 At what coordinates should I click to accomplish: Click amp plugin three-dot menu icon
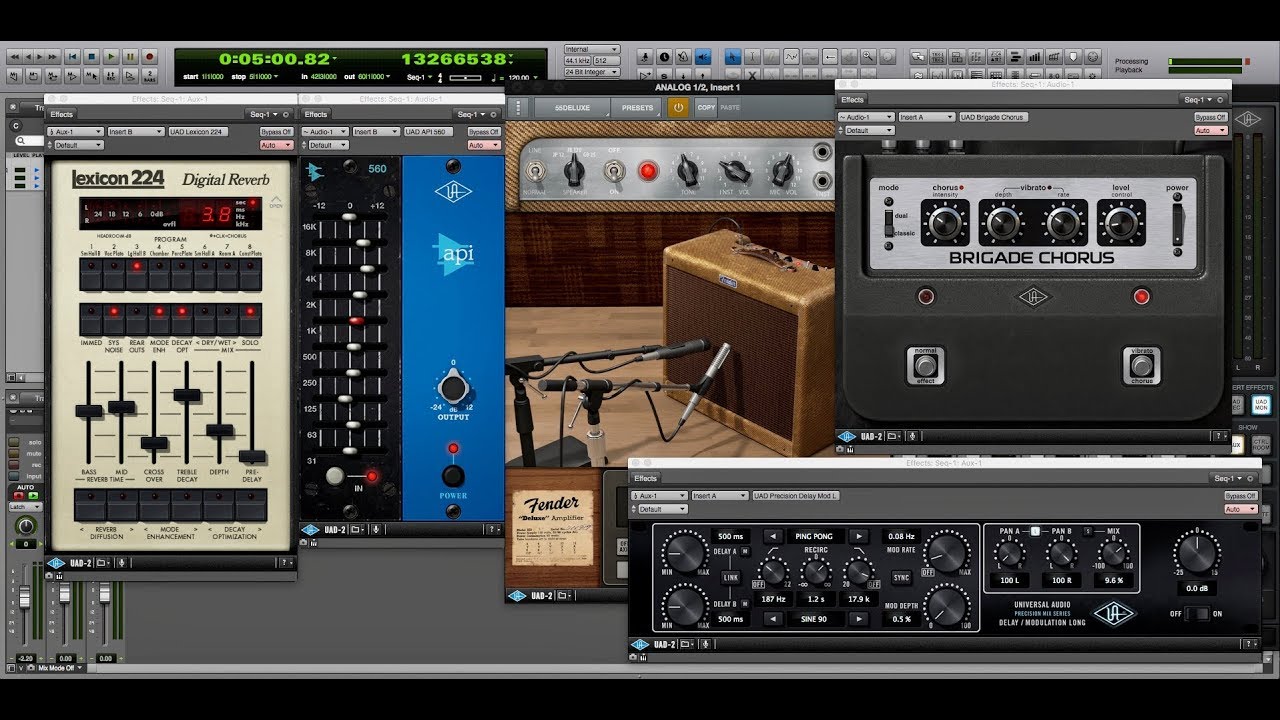click(518, 107)
